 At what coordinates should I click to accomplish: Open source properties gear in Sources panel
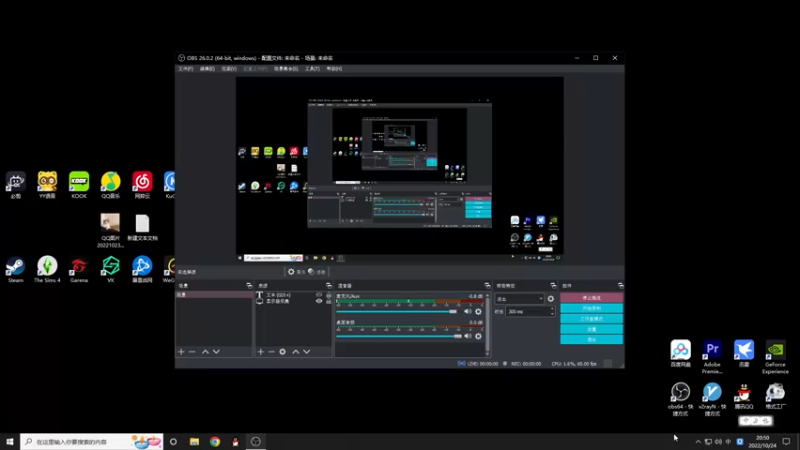(283, 352)
